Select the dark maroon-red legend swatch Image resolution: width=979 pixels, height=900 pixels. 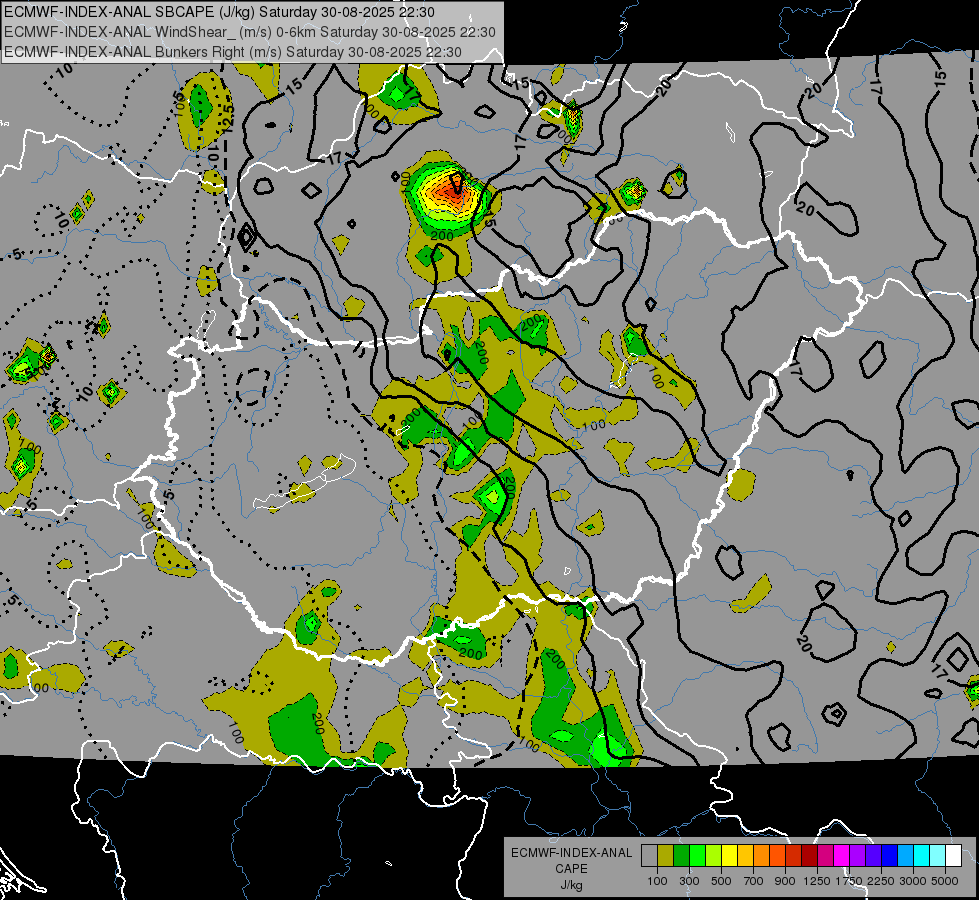(809, 856)
